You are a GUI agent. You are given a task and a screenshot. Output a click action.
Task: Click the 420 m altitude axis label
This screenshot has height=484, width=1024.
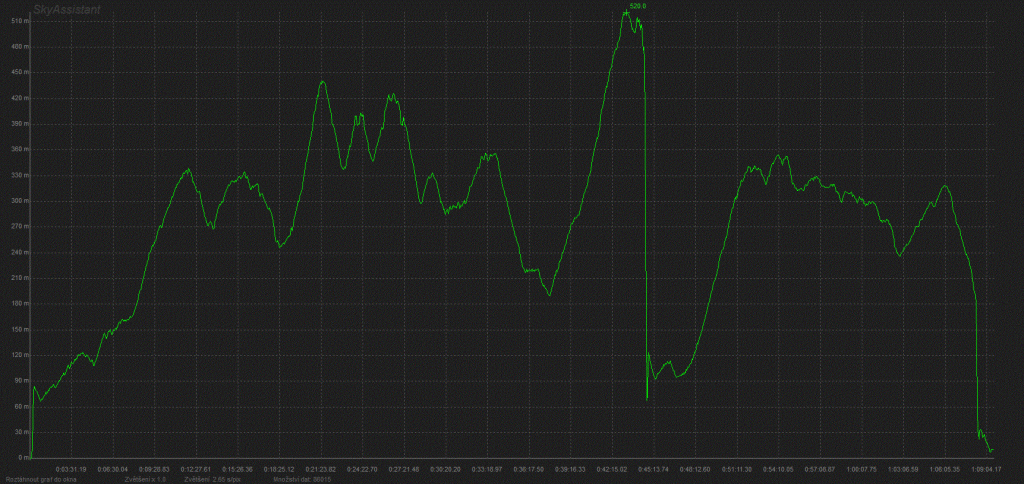[x=19, y=98]
